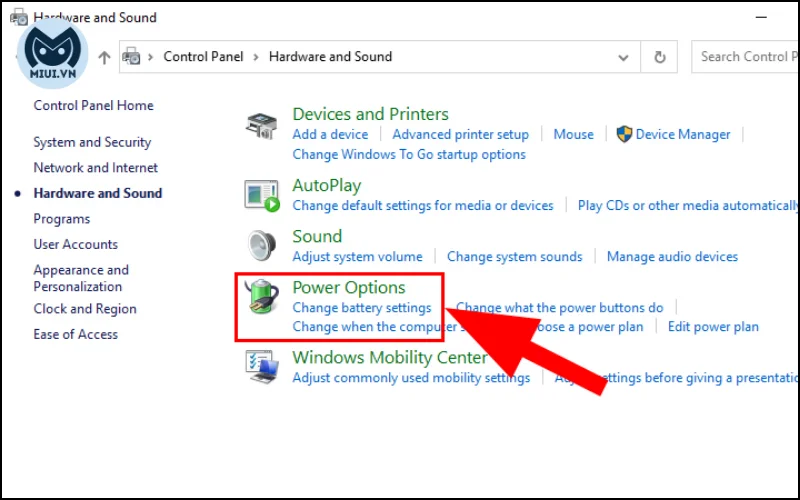Click Change battery settings
Screen dimensions: 800x500
[x=362, y=308]
